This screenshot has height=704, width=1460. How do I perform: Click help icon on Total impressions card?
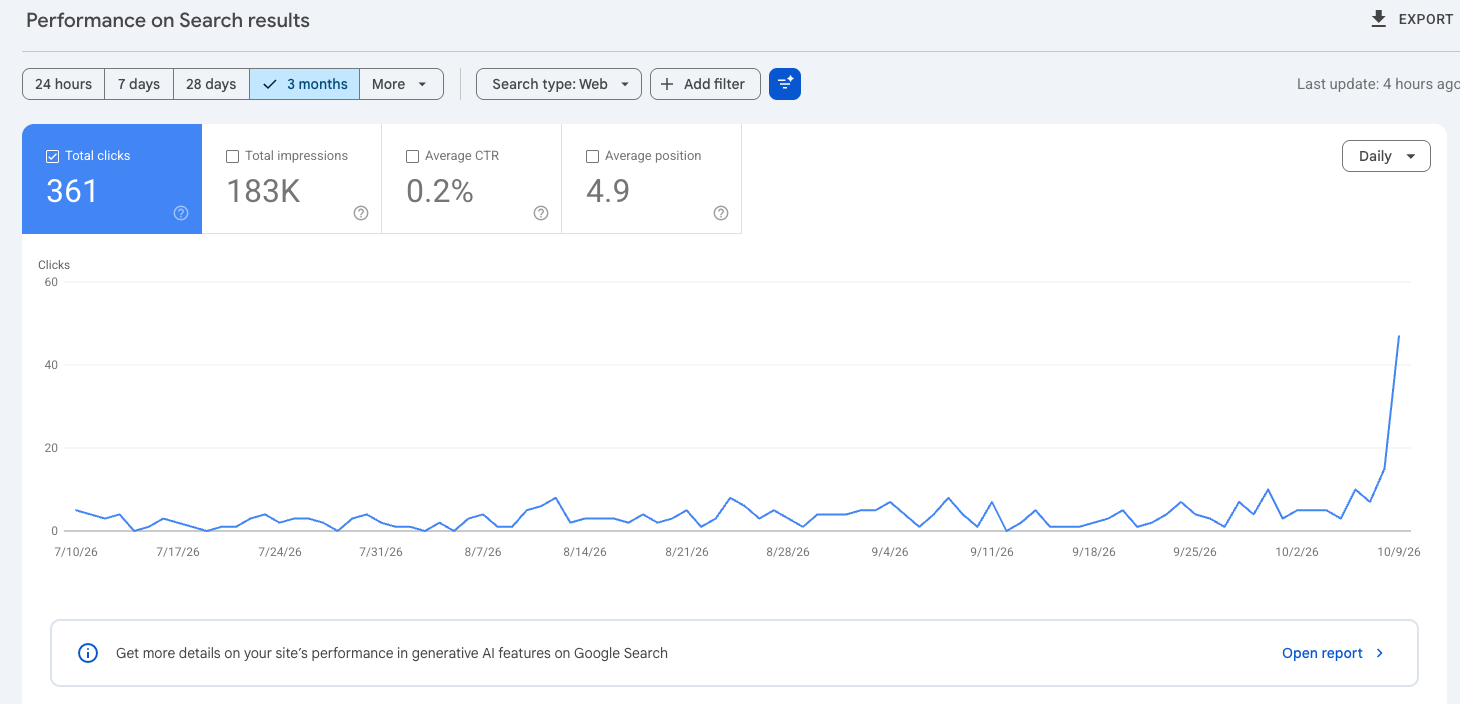pos(361,213)
